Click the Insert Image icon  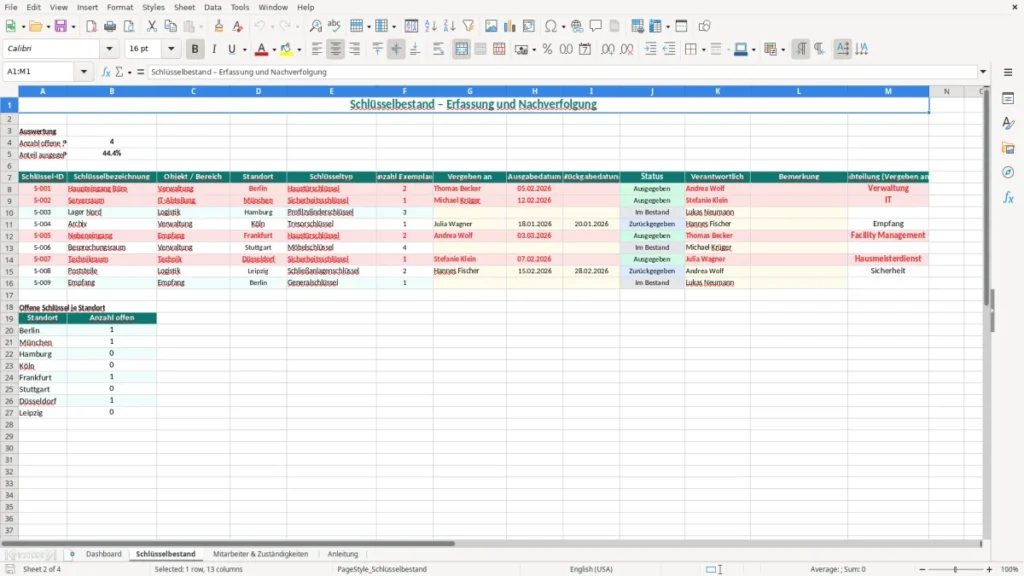pyautogui.click(x=491, y=26)
